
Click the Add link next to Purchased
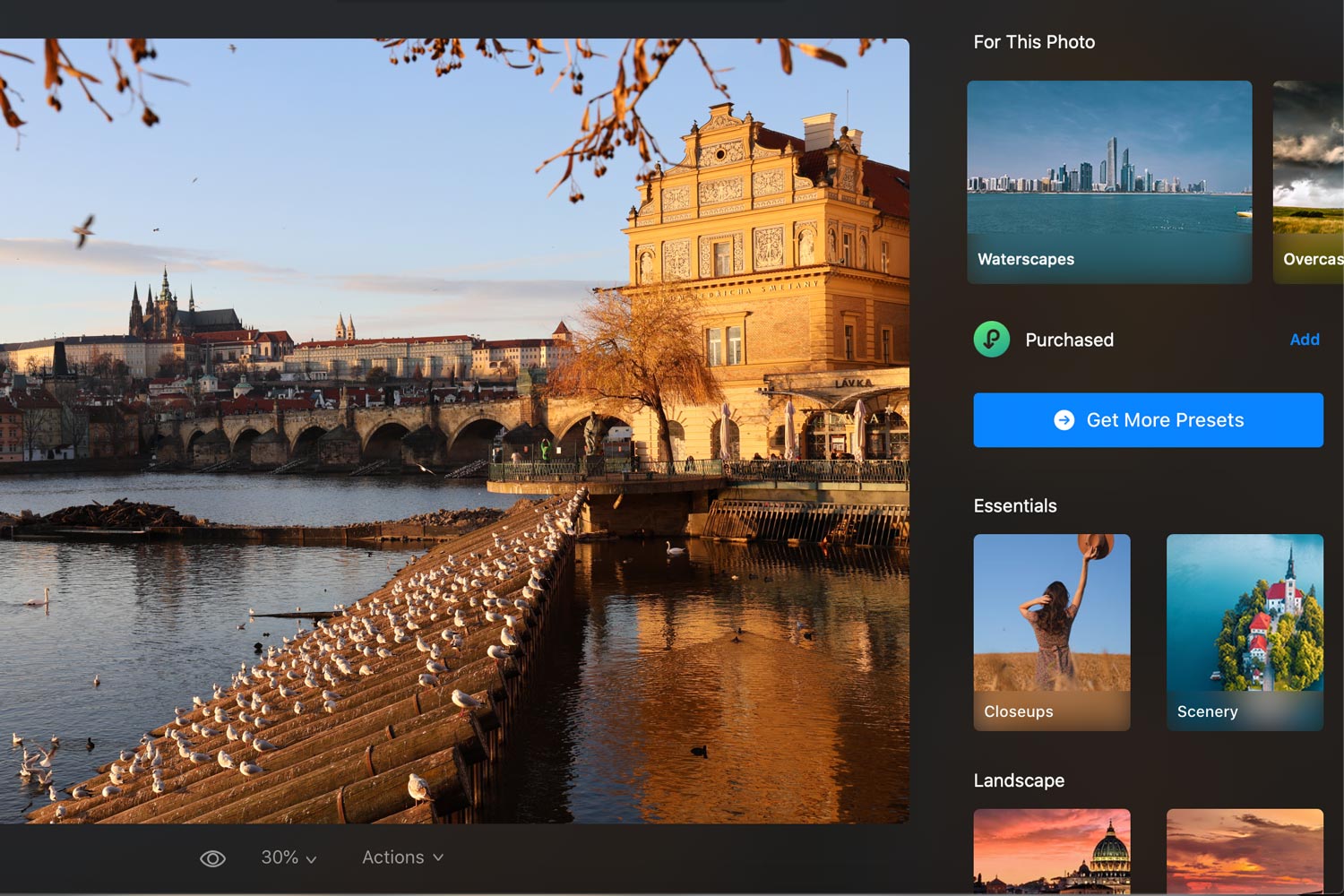[x=1304, y=340]
